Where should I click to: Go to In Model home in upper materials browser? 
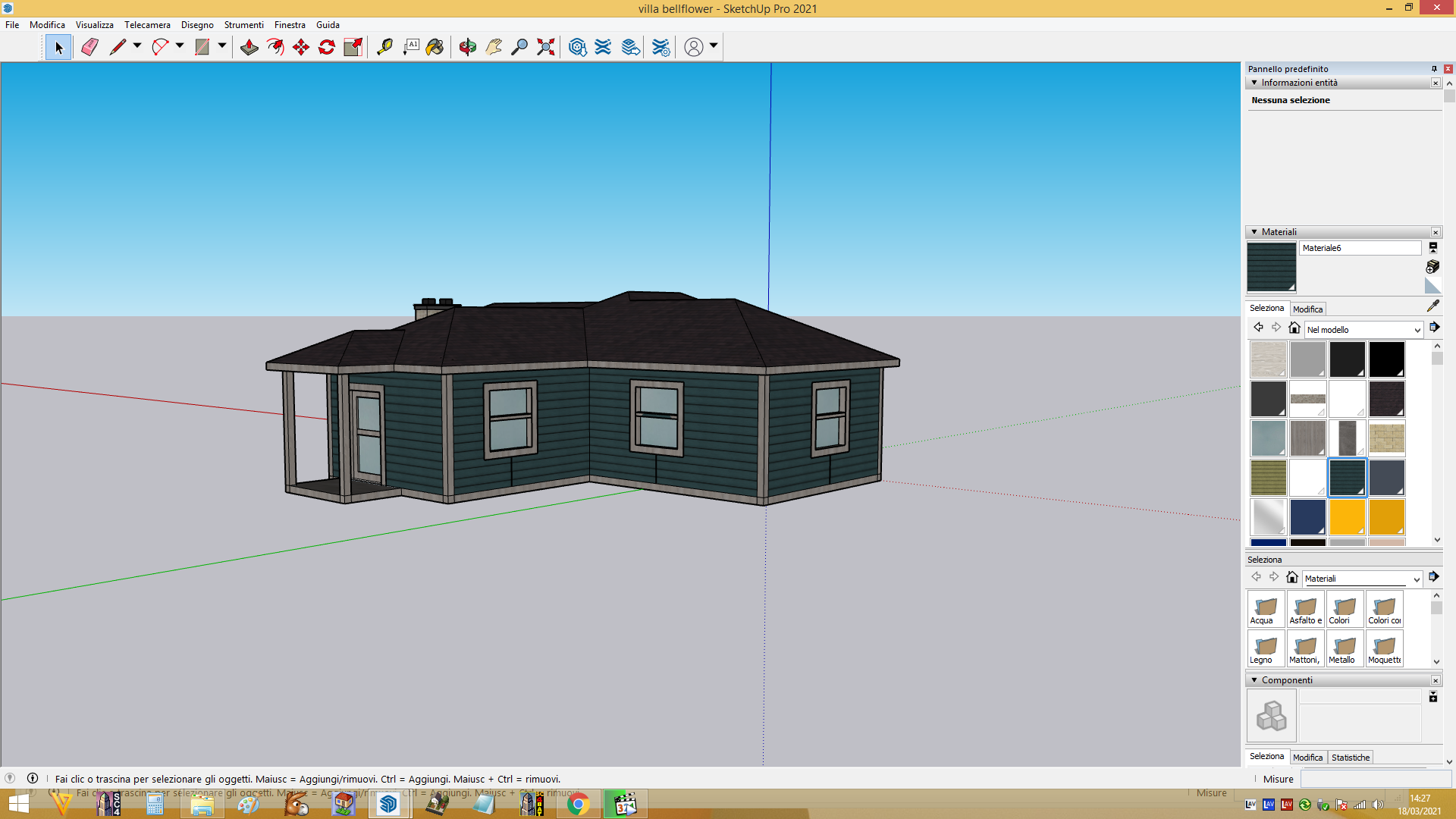pos(1294,328)
